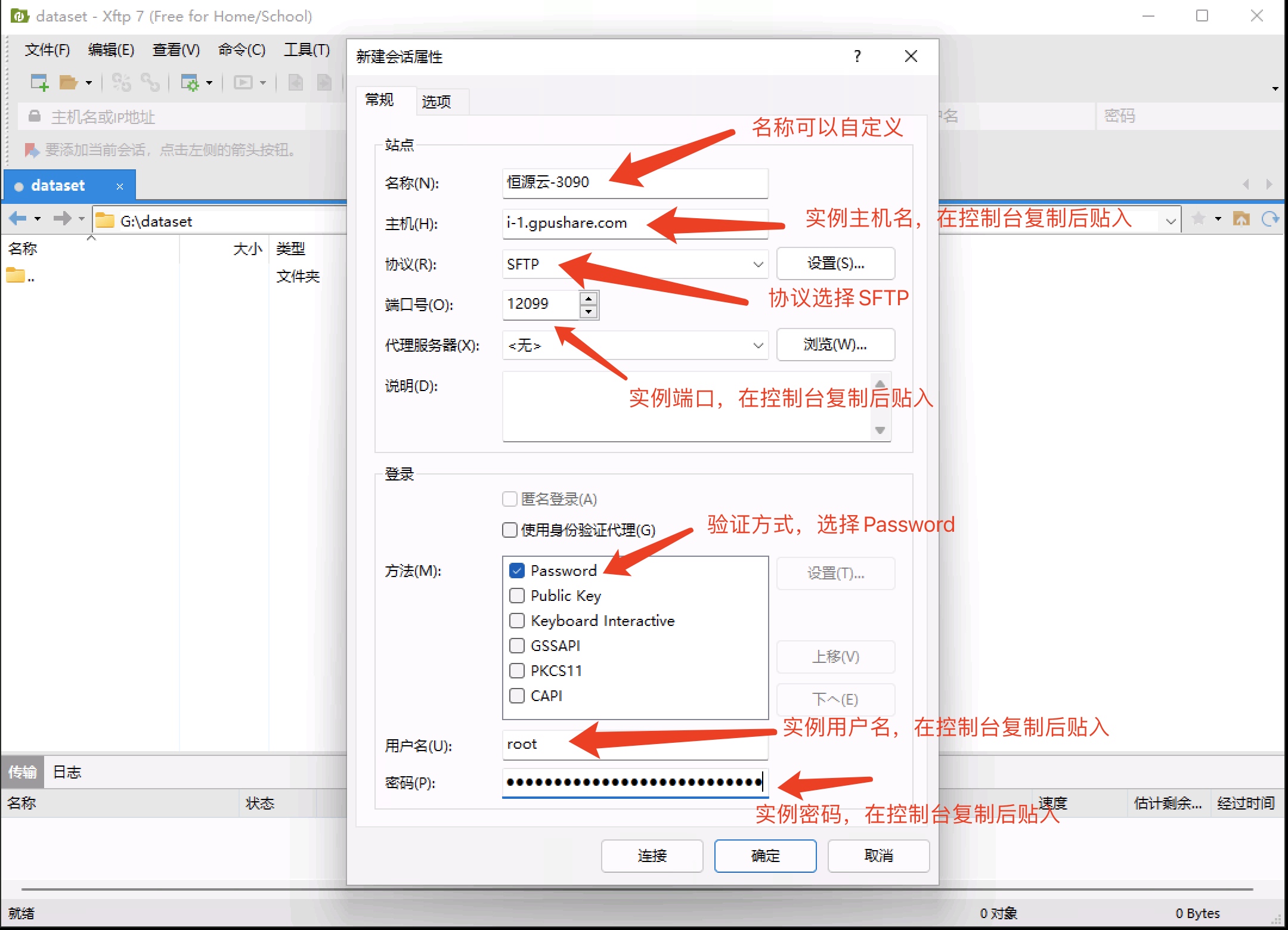Click the blue back navigation arrow
1288x930 pixels.
click(x=17, y=219)
